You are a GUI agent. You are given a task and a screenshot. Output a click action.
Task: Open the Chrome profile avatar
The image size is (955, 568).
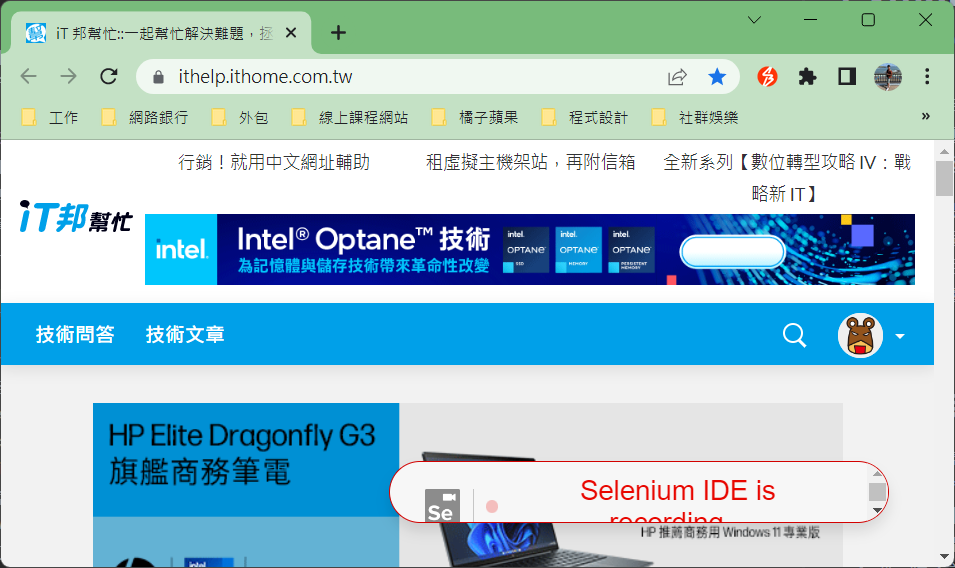click(887, 77)
